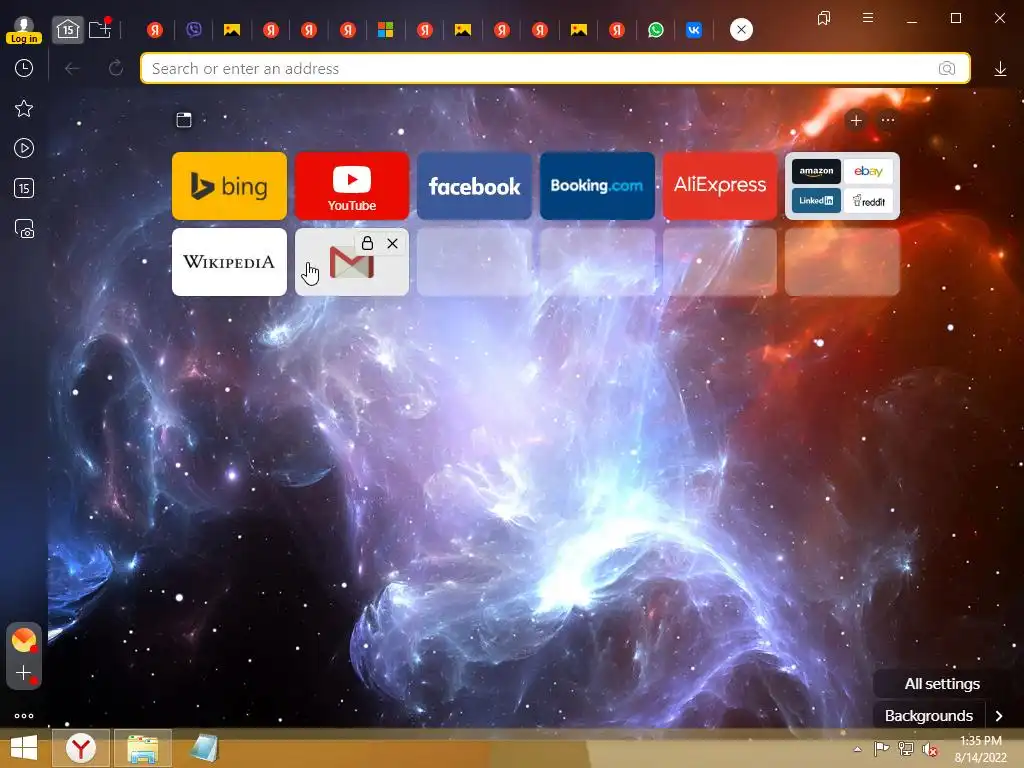Open the Action Center flag icon

881,749
